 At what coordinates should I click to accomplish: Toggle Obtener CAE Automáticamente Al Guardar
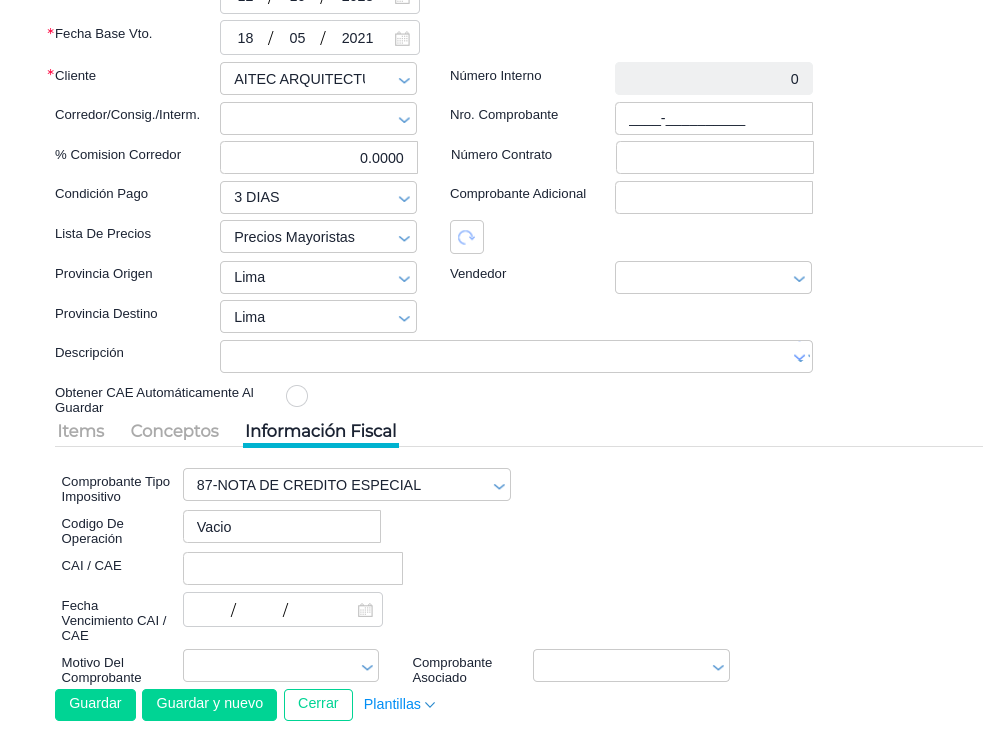(x=297, y=396)
